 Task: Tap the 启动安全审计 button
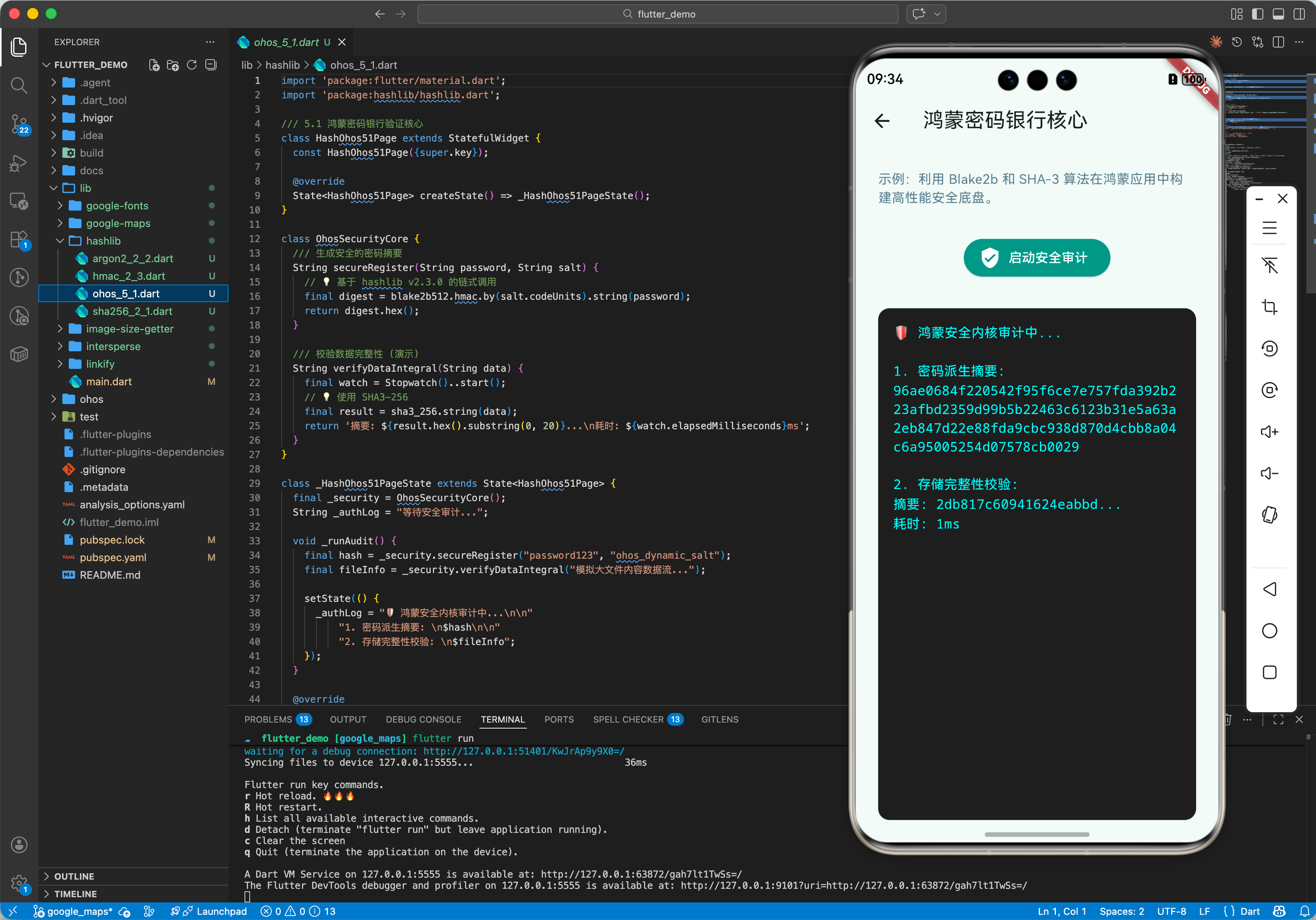(x=1036, y=257)
